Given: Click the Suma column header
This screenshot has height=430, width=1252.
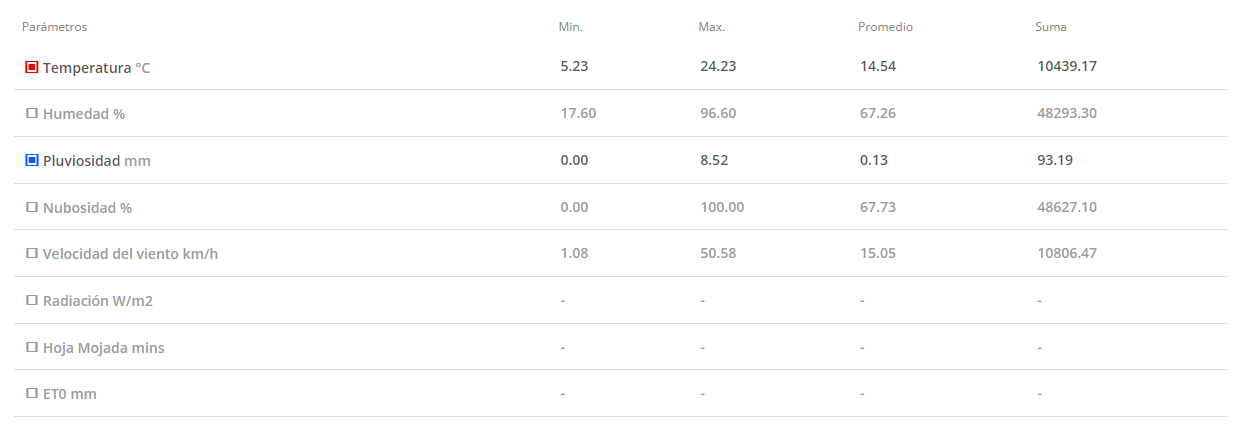Looking at the screenshot, I should coord(1051,27).
